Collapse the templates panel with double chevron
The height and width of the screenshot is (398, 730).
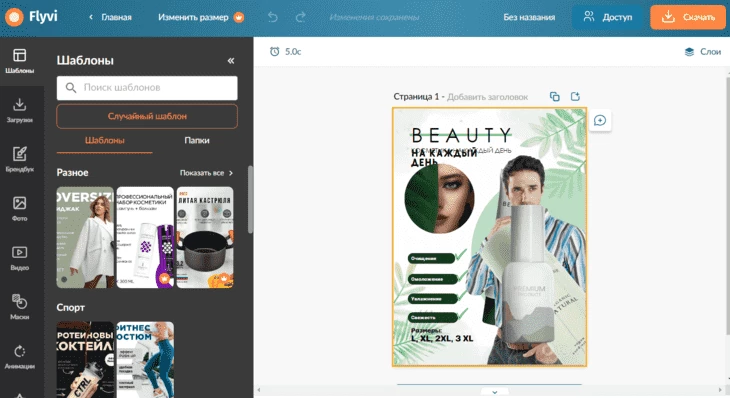click(x=231, y=61)
